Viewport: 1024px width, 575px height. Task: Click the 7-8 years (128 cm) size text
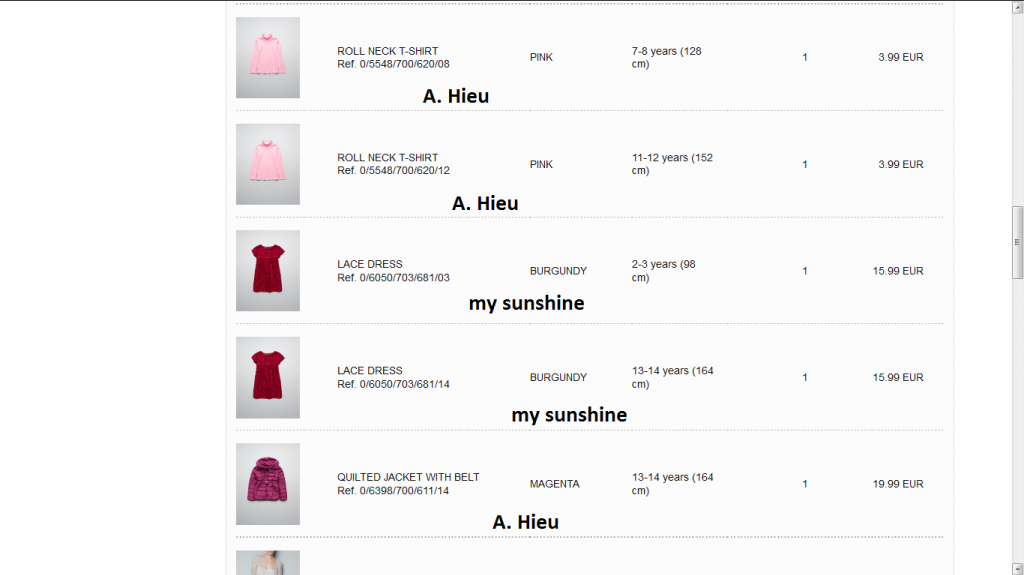(x=666, y=57)
